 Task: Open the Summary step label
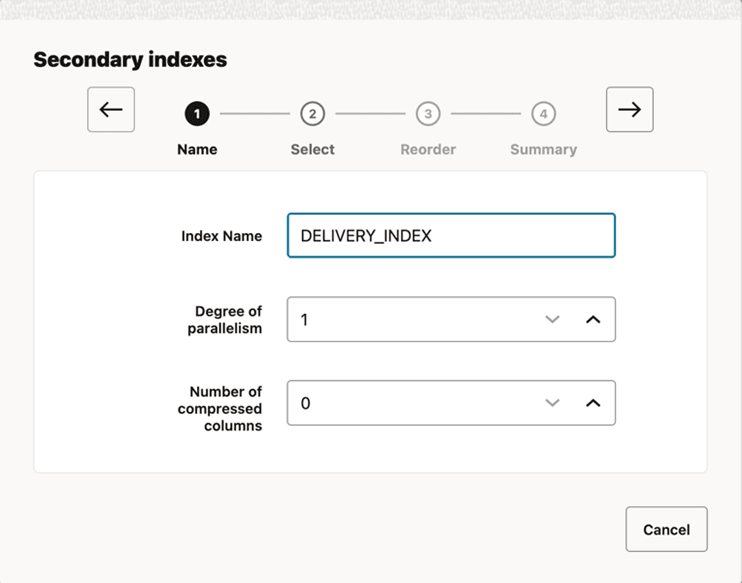click(x=543, y=149)
